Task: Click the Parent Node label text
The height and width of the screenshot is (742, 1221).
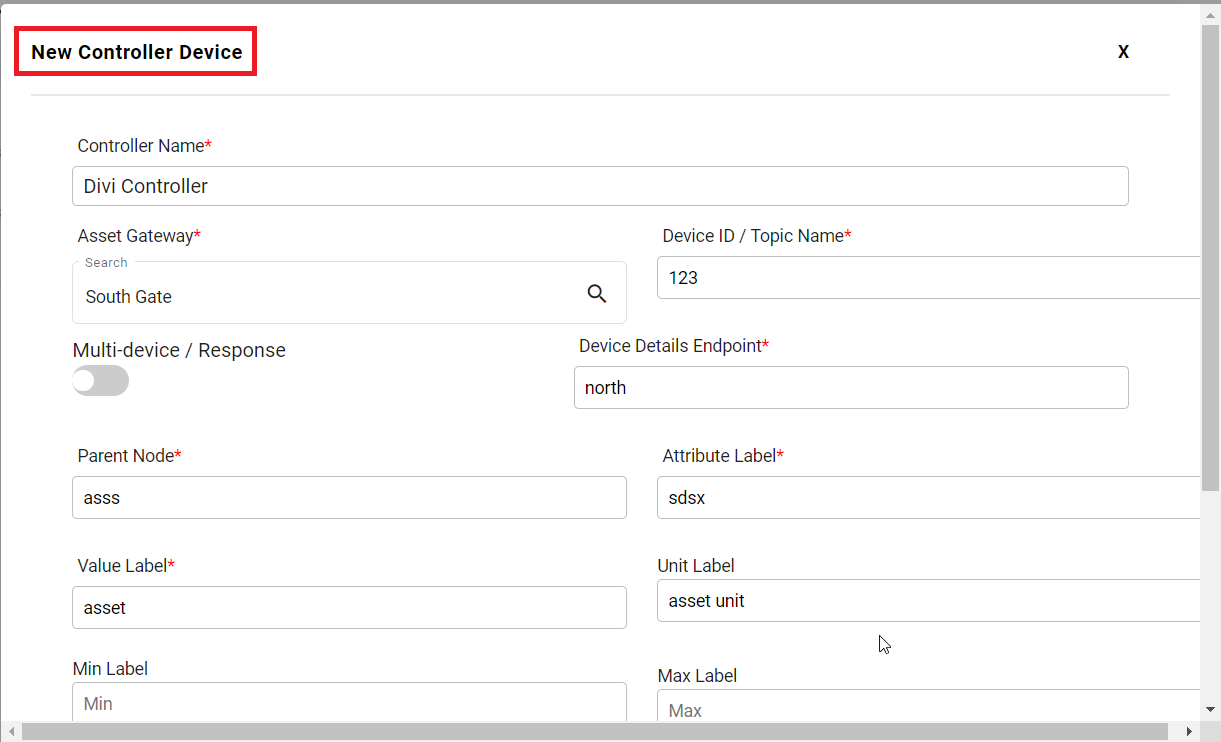Action: [x=129, y=456]
